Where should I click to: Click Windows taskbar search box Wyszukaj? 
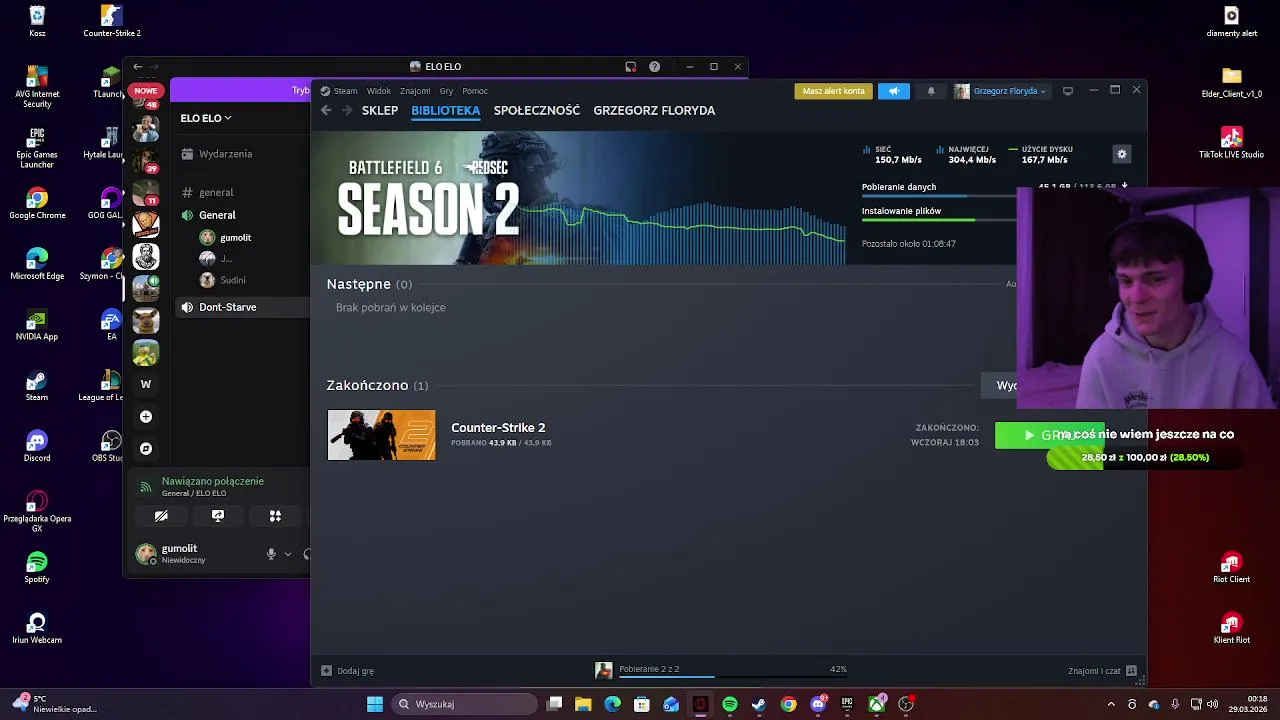[x=463, y=704]
